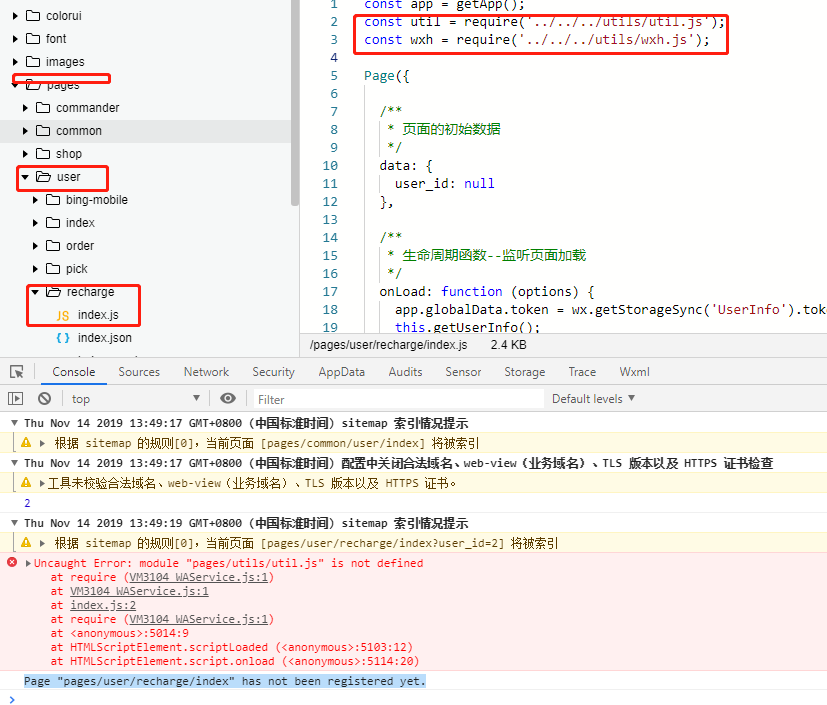The image size is (827, 705).
Task: Click the font folder icon
Action: [33, 38]
